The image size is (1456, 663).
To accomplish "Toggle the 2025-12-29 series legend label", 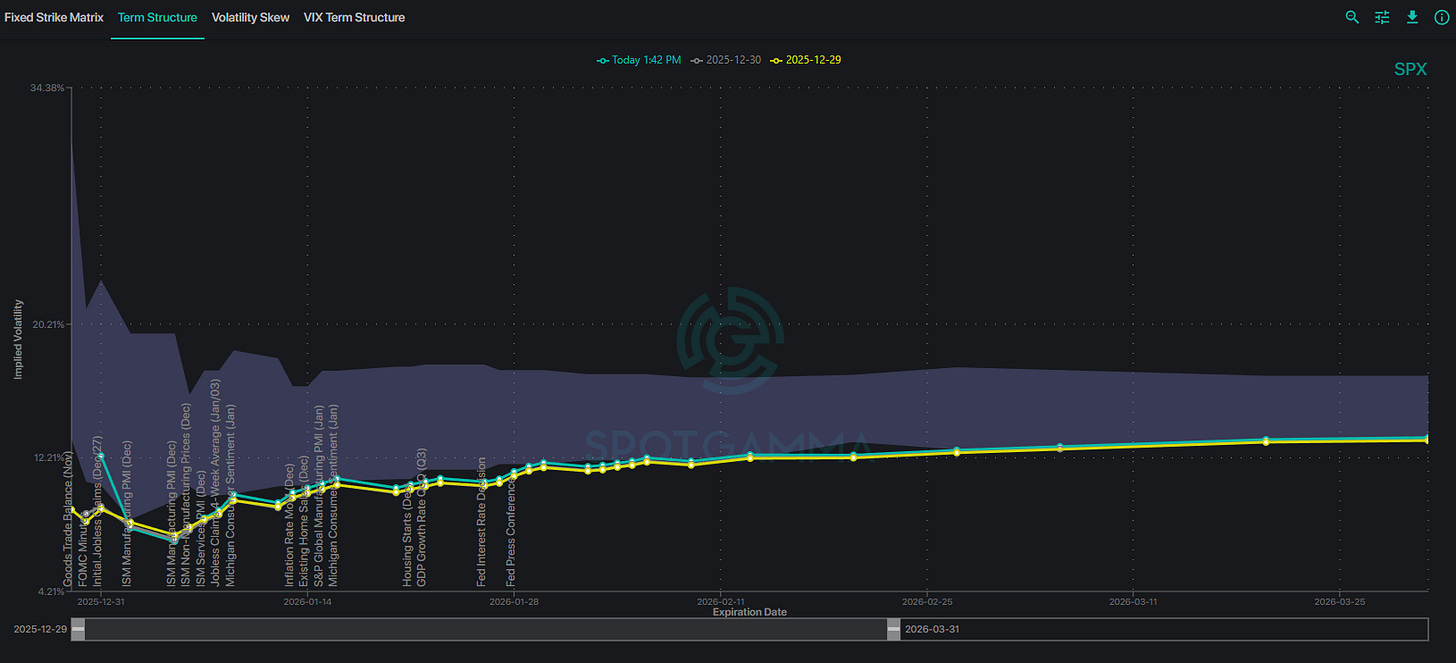I will [813, 60].
